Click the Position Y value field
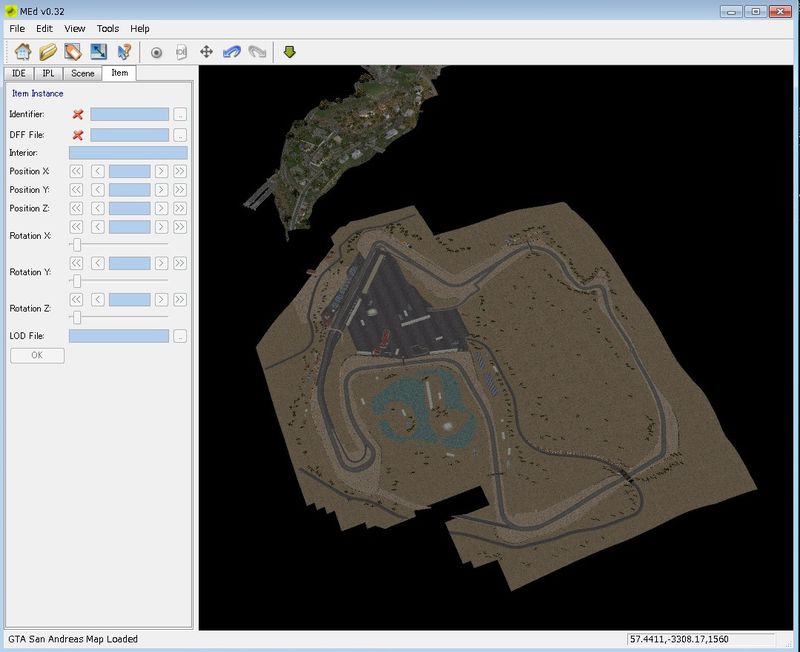 pos(130,190)
